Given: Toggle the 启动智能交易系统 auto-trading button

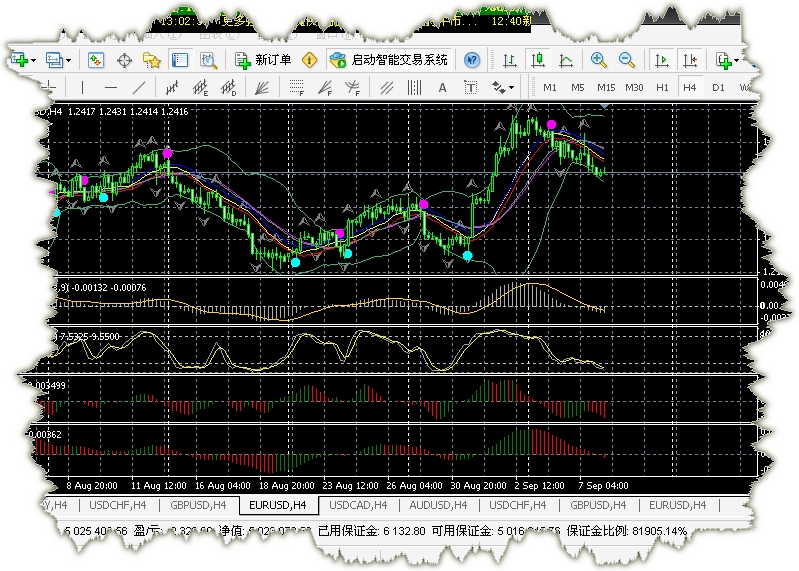Looking at the screenshot, I should point(389,60).
